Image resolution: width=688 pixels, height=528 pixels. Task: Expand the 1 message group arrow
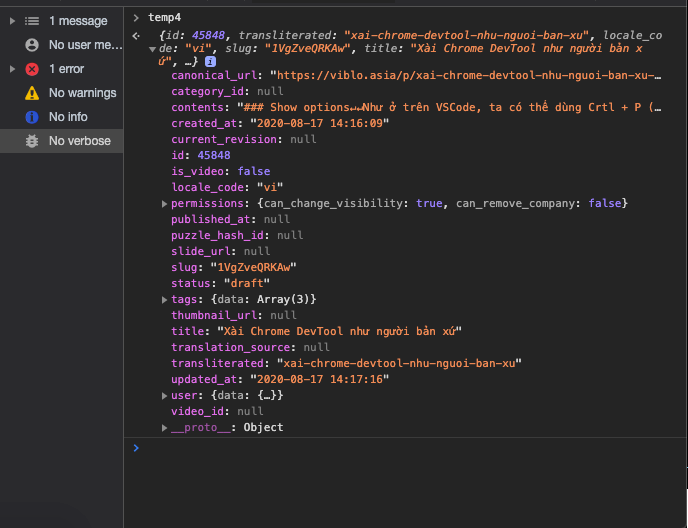click(11, 20)
